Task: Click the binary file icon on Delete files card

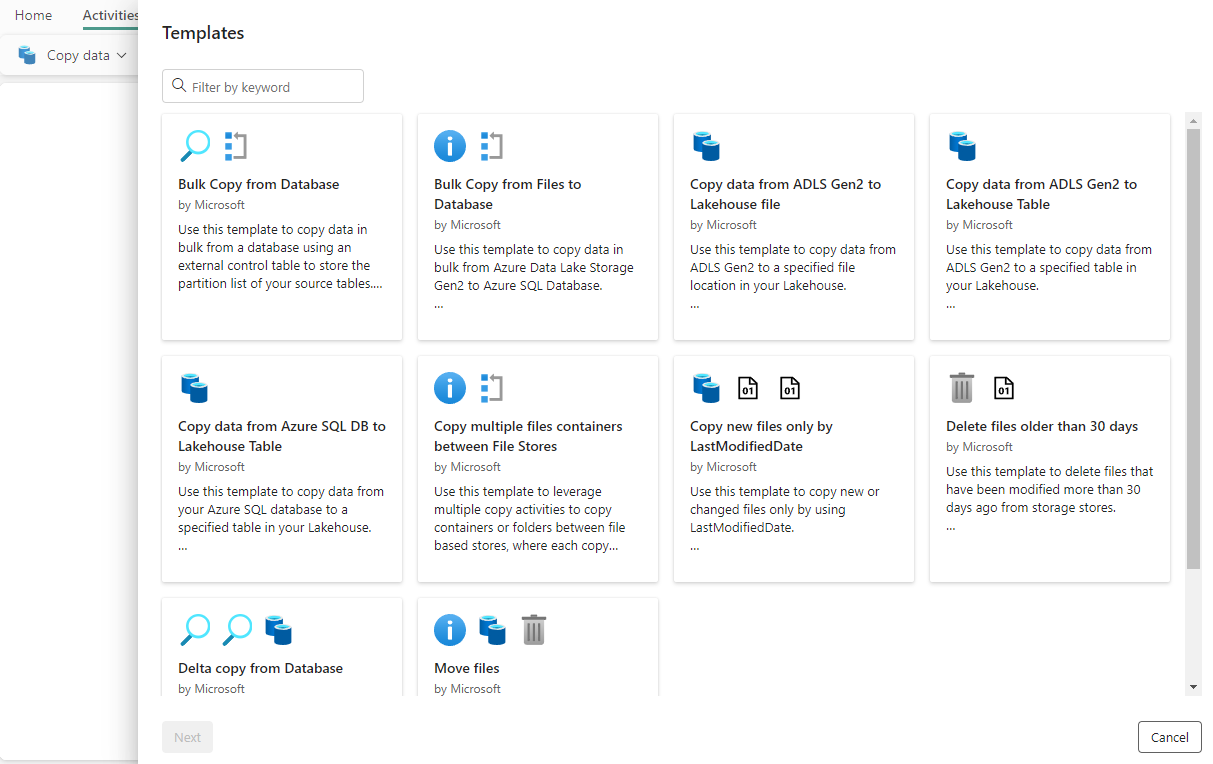Action: 1004,388
